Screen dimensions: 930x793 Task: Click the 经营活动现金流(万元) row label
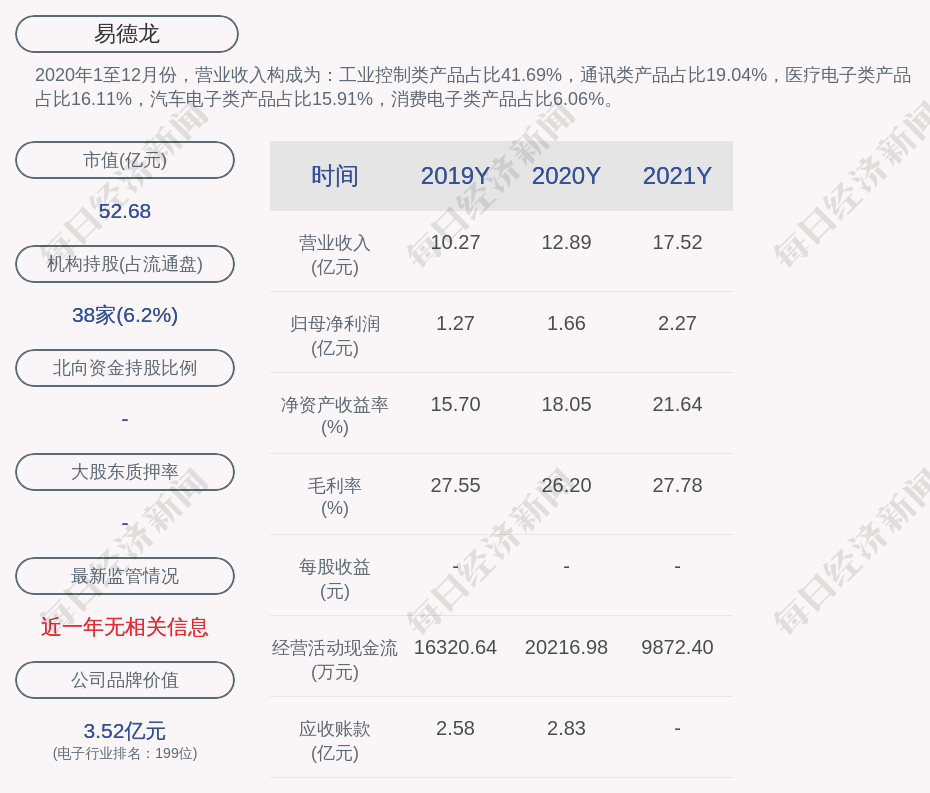pyautogui.click(x=335, y=660)
